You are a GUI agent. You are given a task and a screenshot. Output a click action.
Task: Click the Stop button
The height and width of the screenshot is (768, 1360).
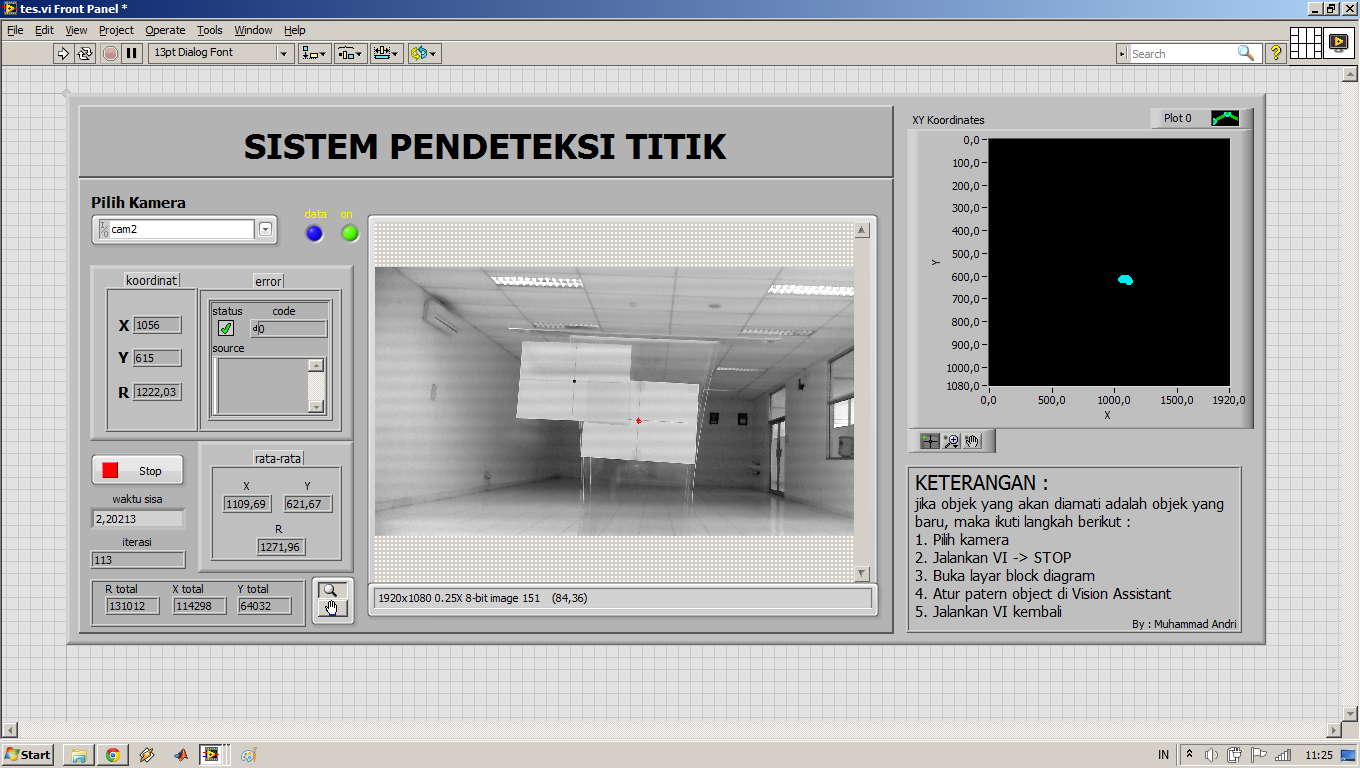point(138,470)
